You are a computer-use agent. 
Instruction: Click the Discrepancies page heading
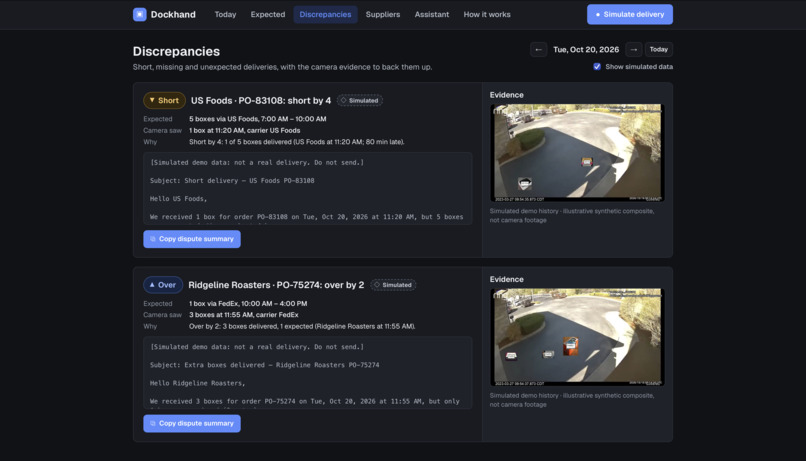(176, 51)
